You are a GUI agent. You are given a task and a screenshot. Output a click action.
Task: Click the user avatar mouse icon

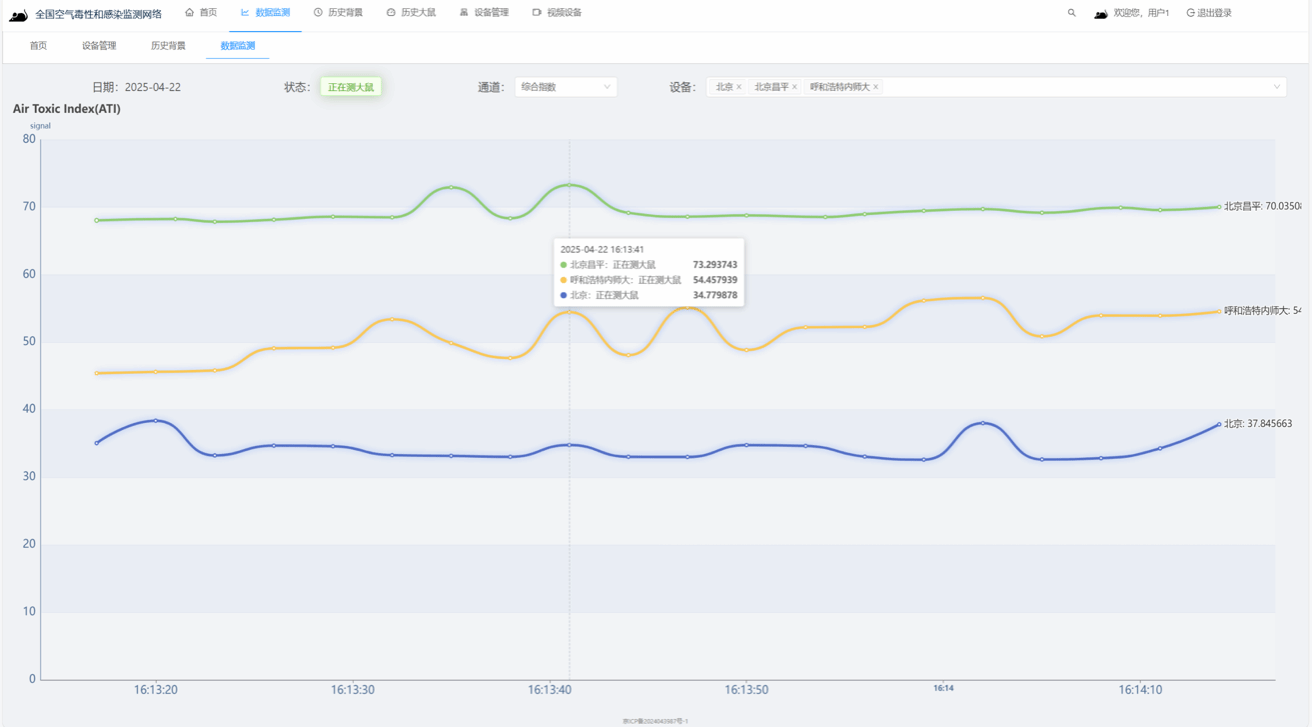pyautogui.click(x=1100, y=14)
